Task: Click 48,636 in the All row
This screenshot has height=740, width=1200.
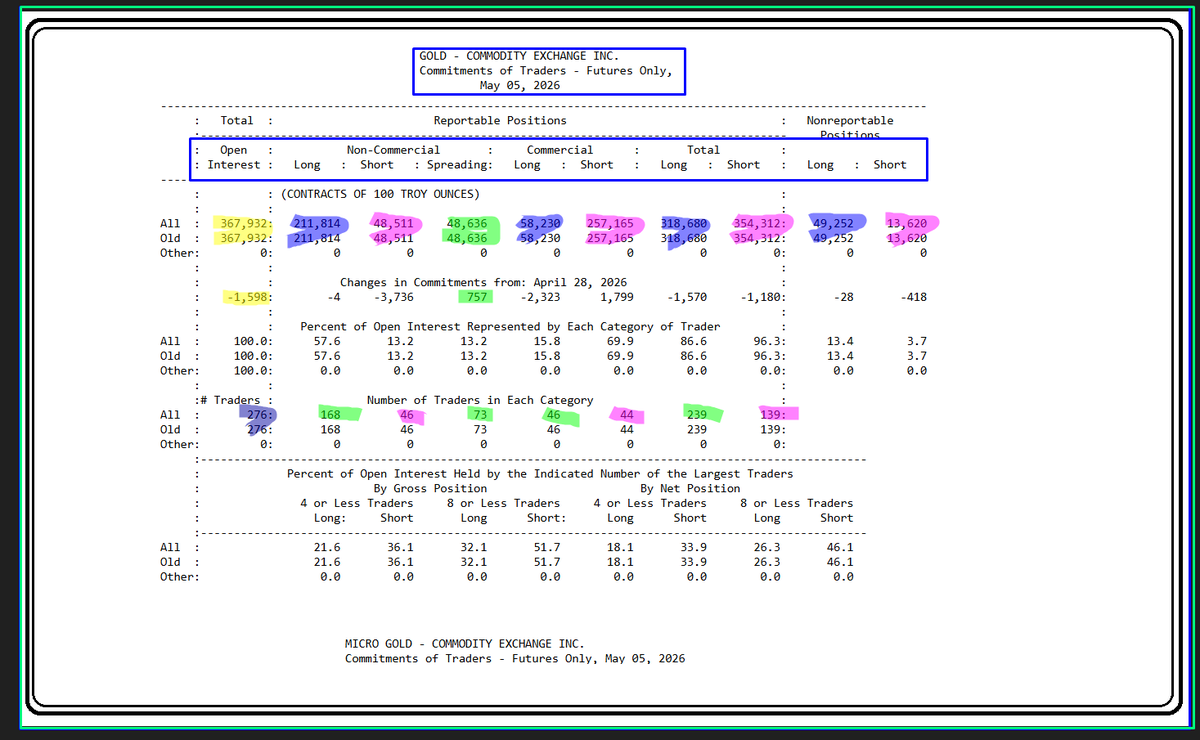Action: coord(467,224)
